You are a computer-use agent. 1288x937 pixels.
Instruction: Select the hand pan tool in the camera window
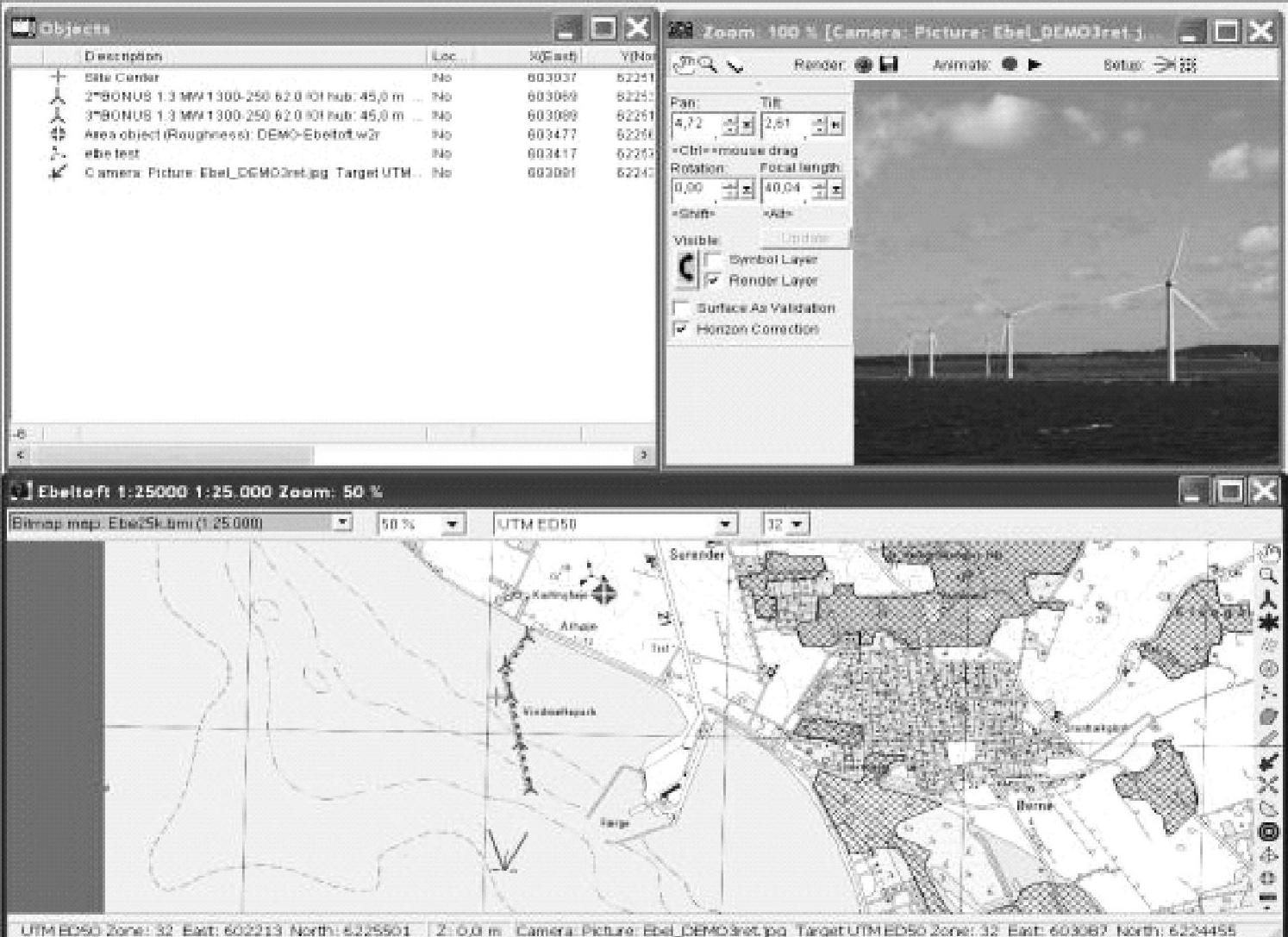click(685, 65)
